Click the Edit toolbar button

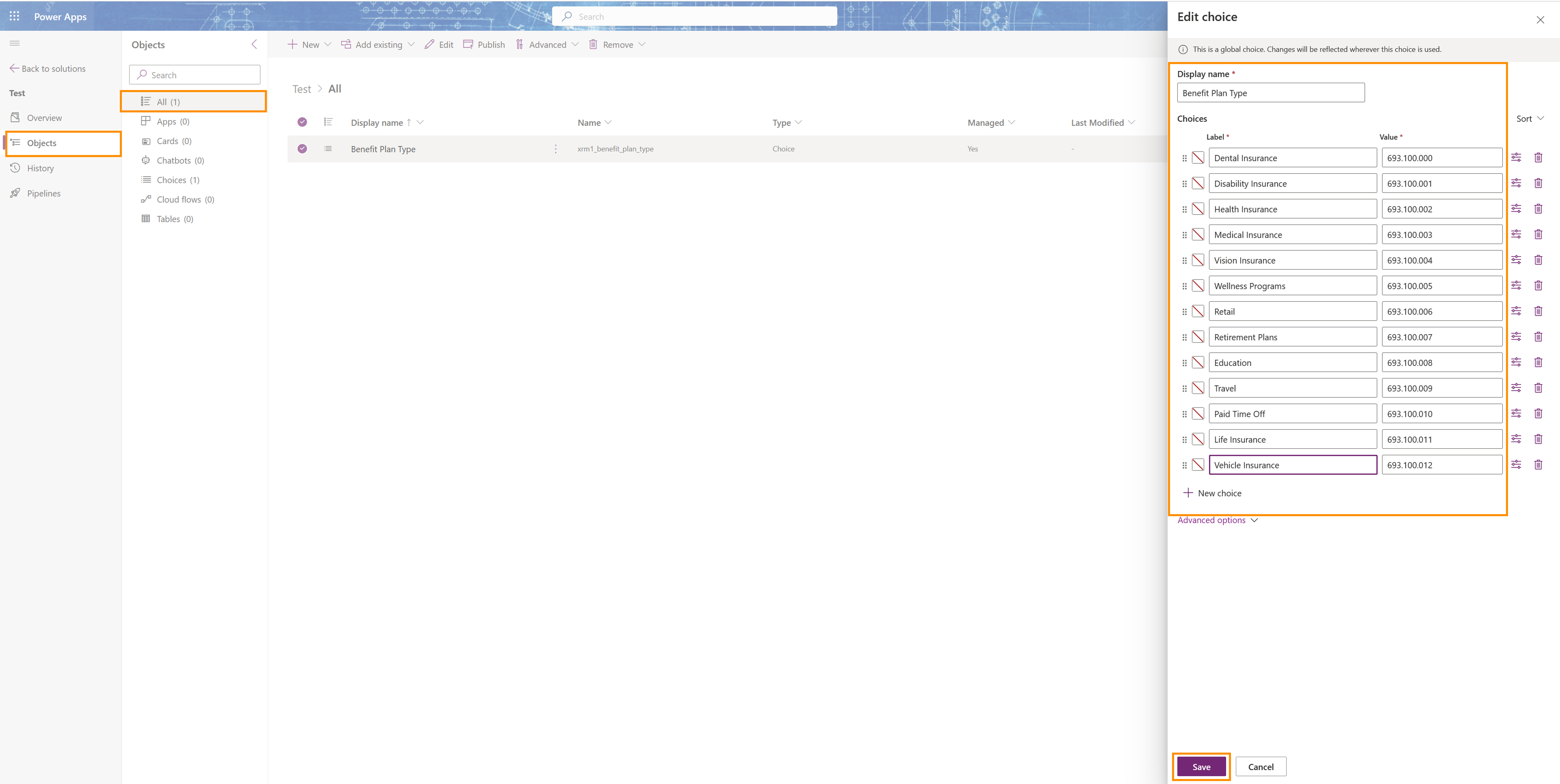click(x=439, y=44)
